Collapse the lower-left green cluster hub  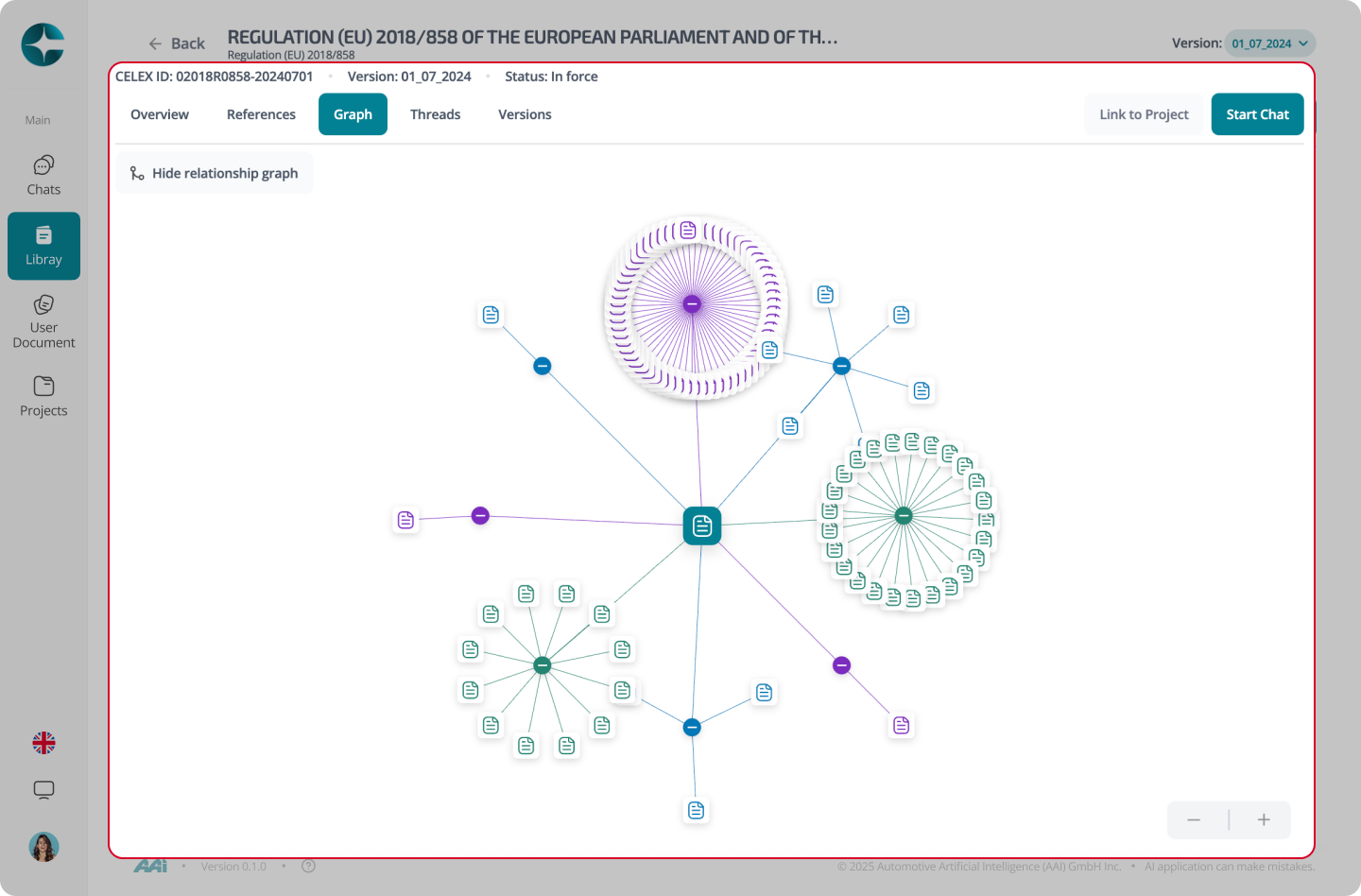(x=543, y=665)
